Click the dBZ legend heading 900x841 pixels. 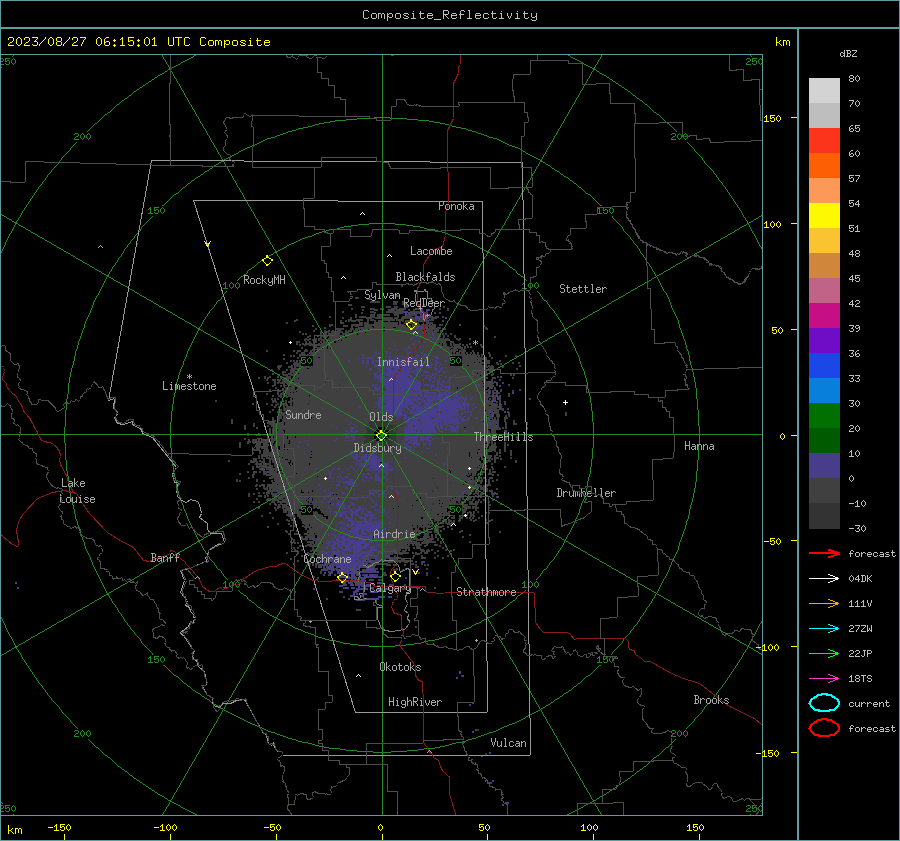(848, 53)
